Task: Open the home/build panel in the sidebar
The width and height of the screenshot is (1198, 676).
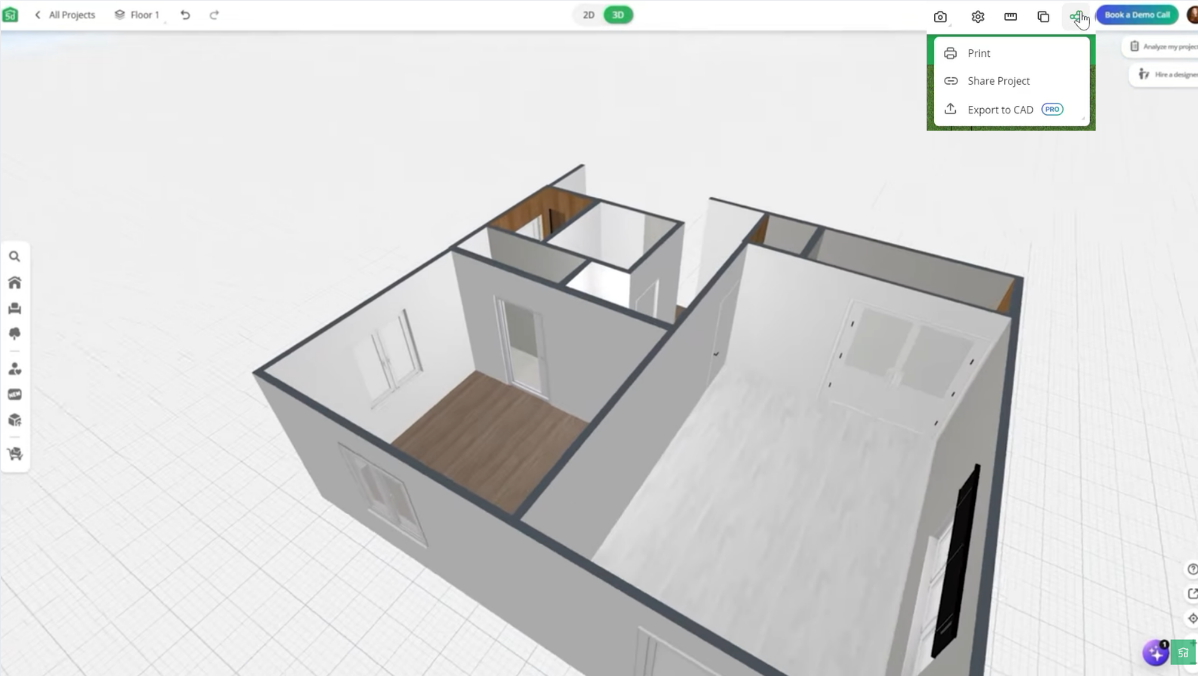Action: click(x=14, y=282)
